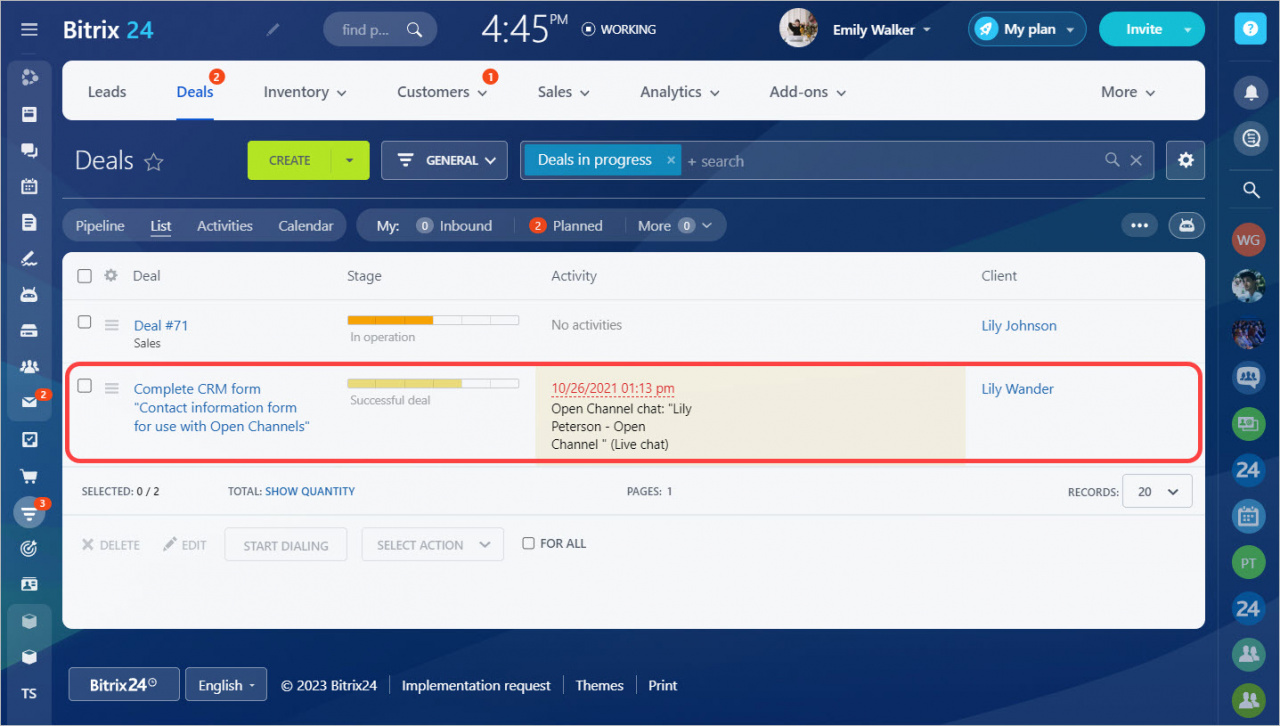Click the search magnifier in the right sidebar
This screenshot has width=1280, height=726.
[x=1250, y=190]
